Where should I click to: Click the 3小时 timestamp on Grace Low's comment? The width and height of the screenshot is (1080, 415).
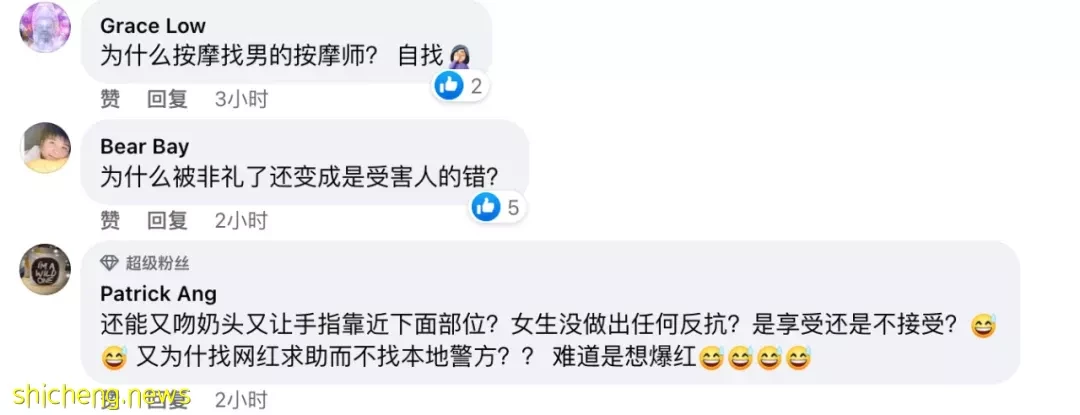point(241,100)
